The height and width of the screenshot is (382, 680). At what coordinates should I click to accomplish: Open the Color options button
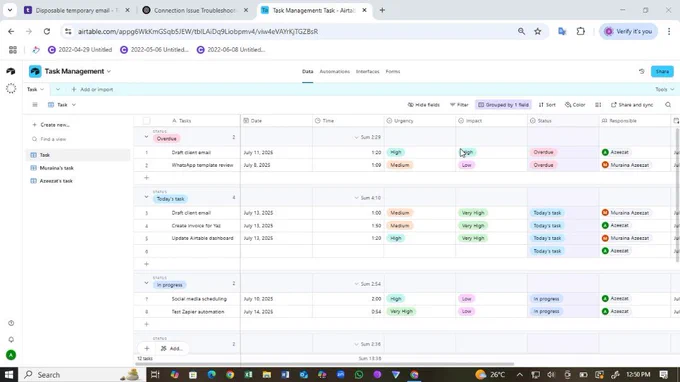pyautogui.click(x=575, y=104)
